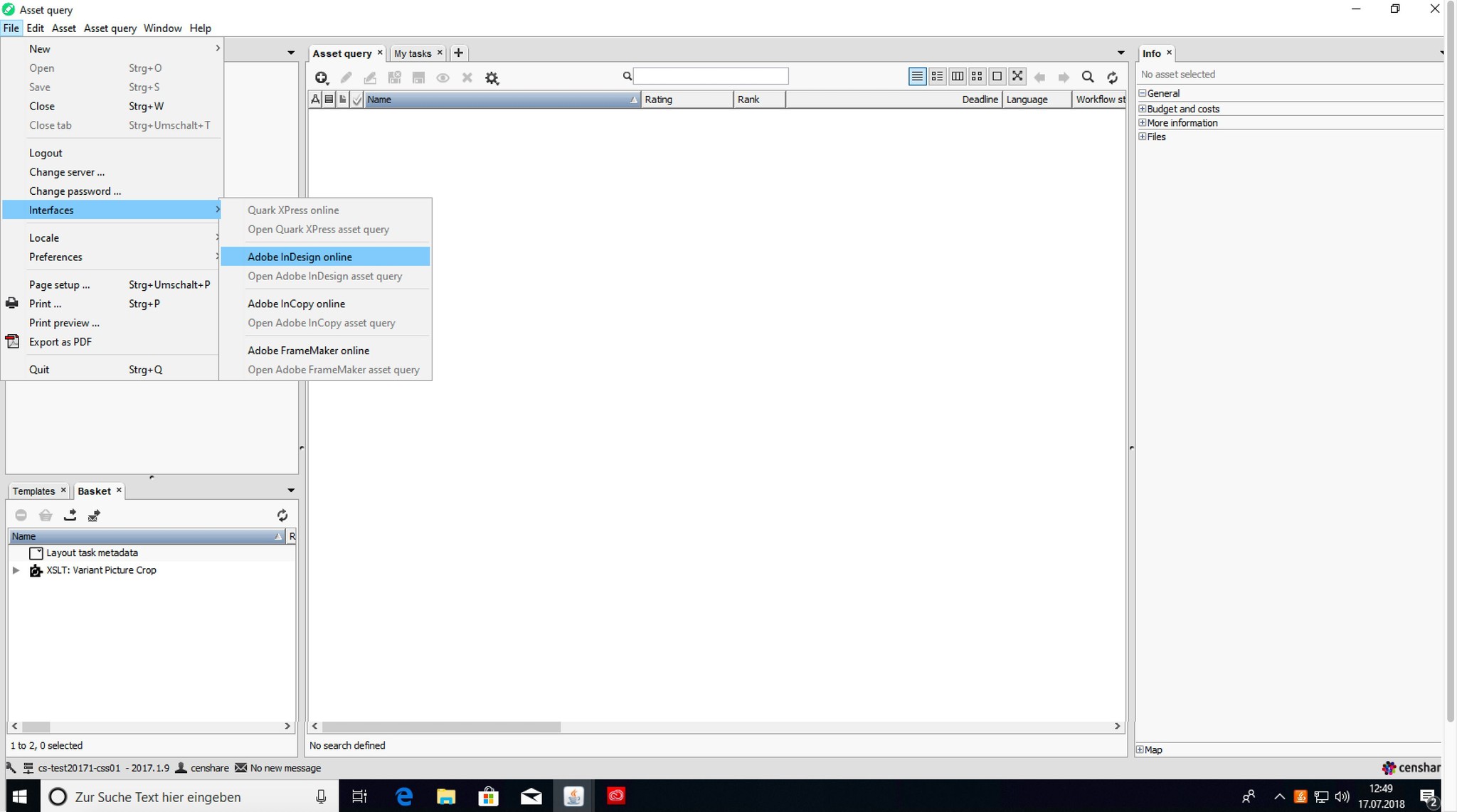This screenshot has height=812, width=1457.
Task: Expand Budget and costs section
Action: [1143, 109]
